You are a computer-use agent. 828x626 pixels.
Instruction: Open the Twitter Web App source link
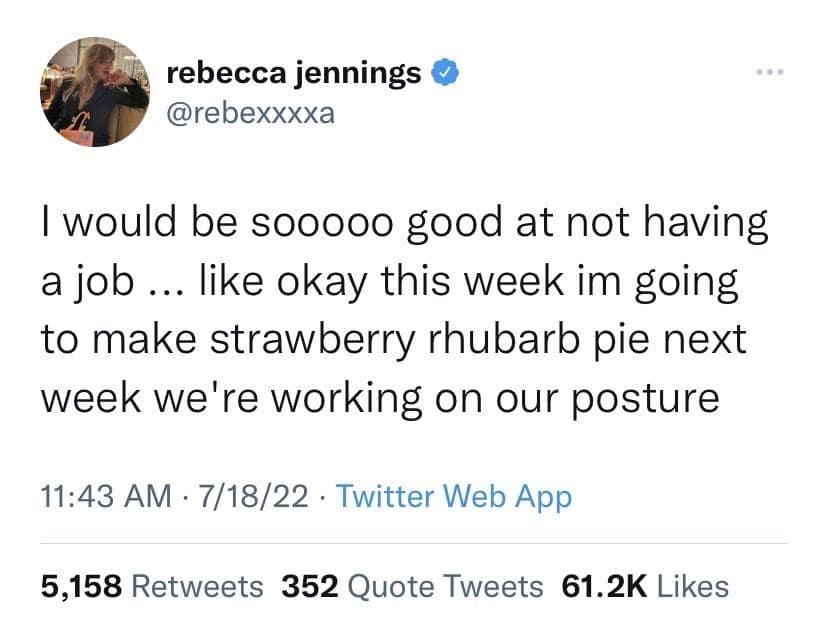[x=454, y=496]
